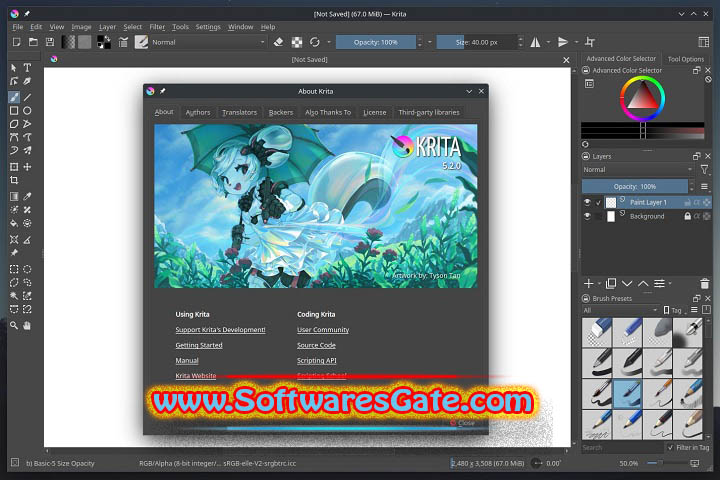The image size is (720, 480).
Task: Click the brush presets Search field
Action: pos(622,447)
